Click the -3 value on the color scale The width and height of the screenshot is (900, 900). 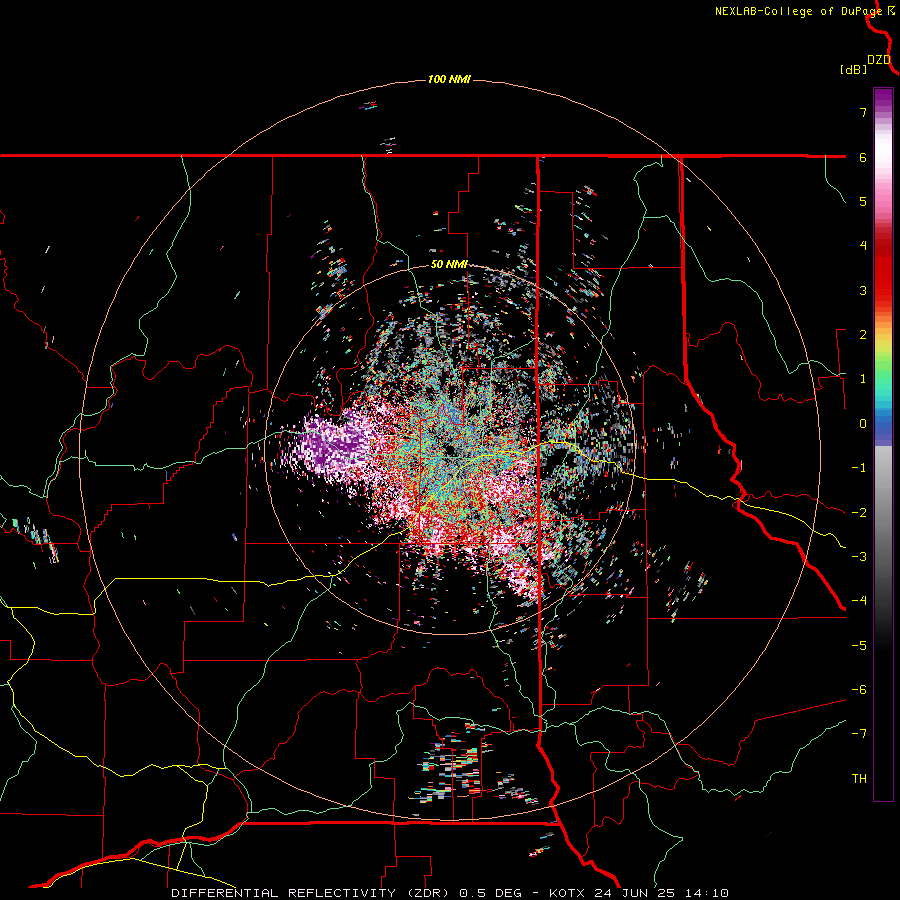tap(859, 557)
